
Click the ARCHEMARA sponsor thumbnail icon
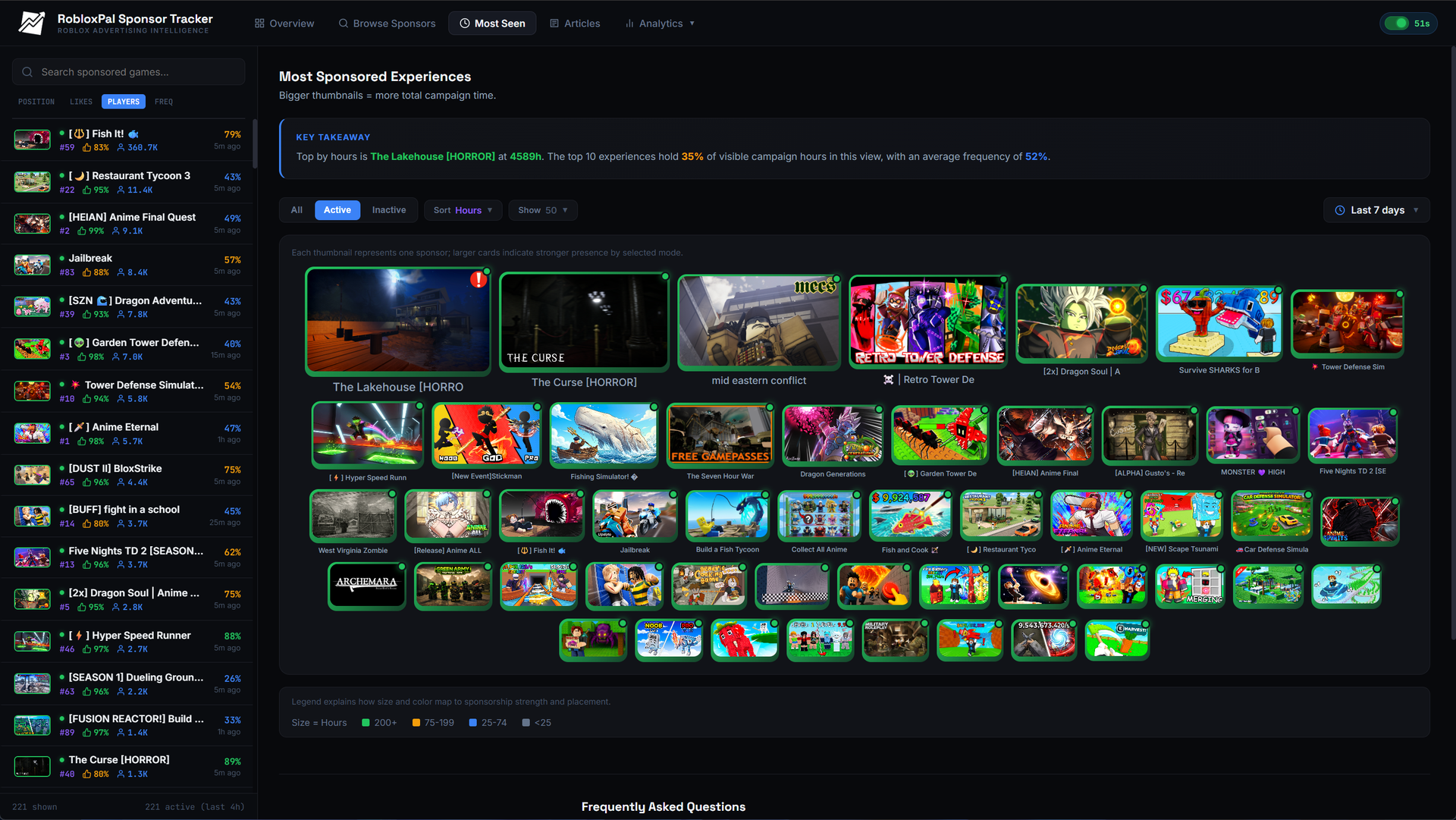point(367,586)
